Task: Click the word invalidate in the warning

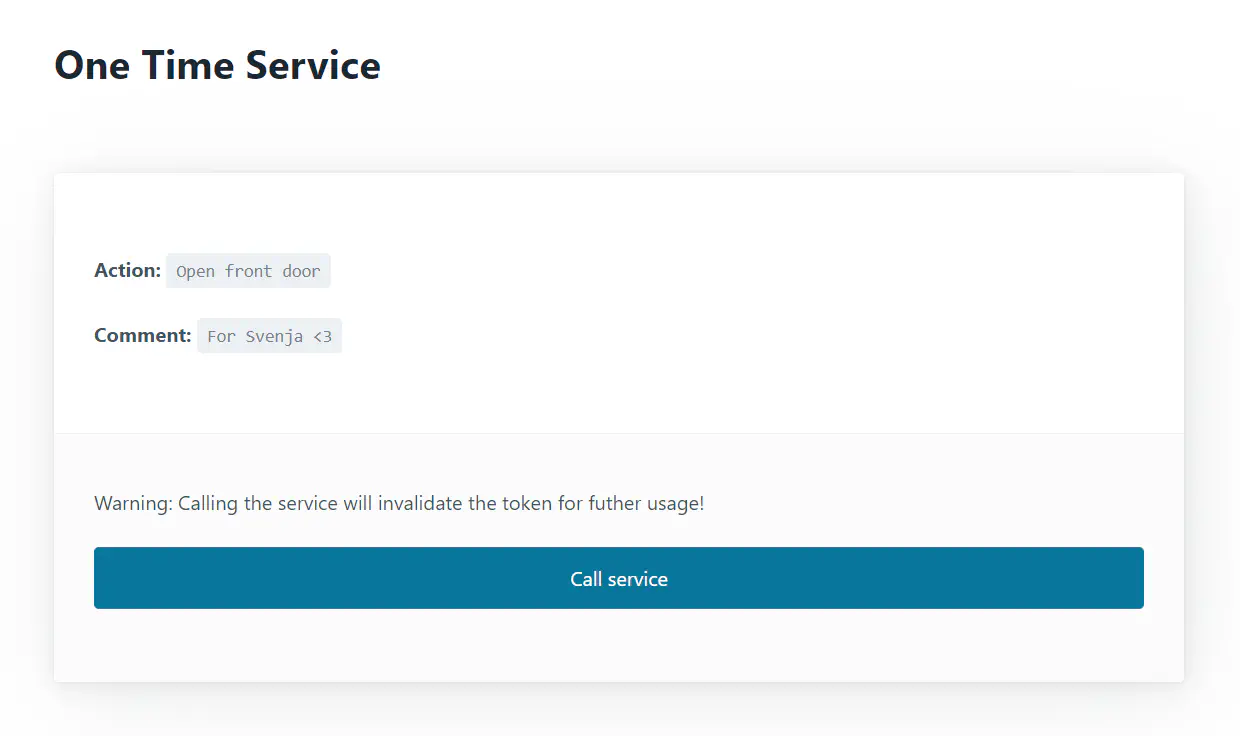Action: click(x=419, y=503)
